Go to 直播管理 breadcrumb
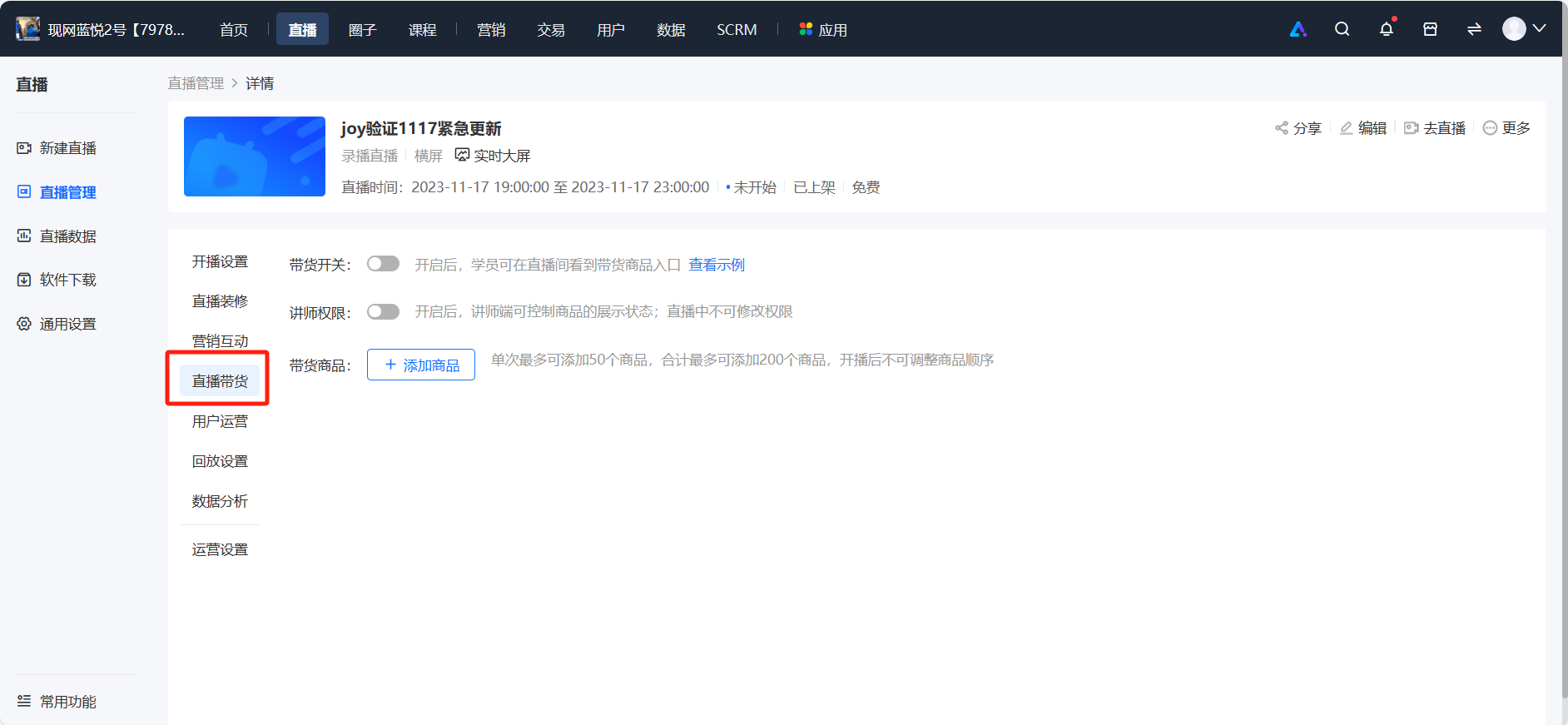 pos(196,83)
